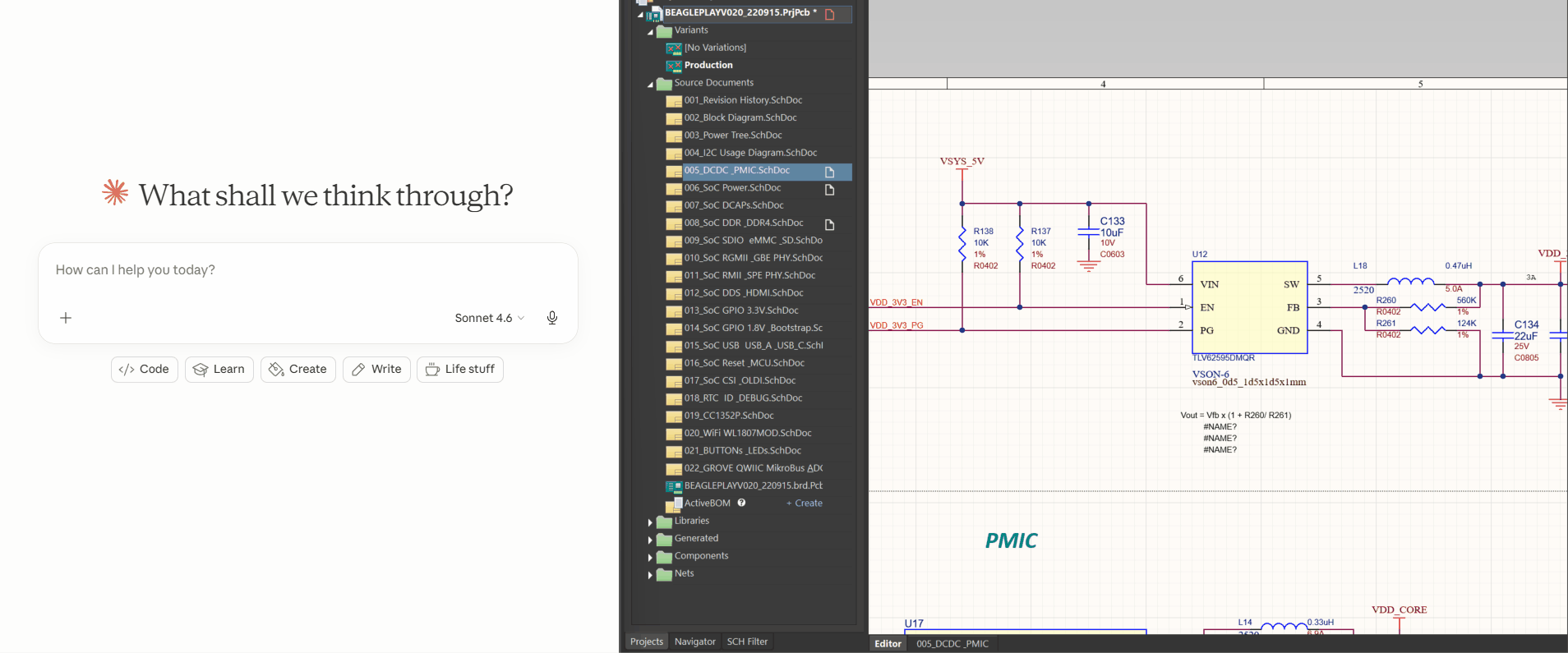Open the Sonnet 4.6 model selector dropdown

tap(489, 318)
